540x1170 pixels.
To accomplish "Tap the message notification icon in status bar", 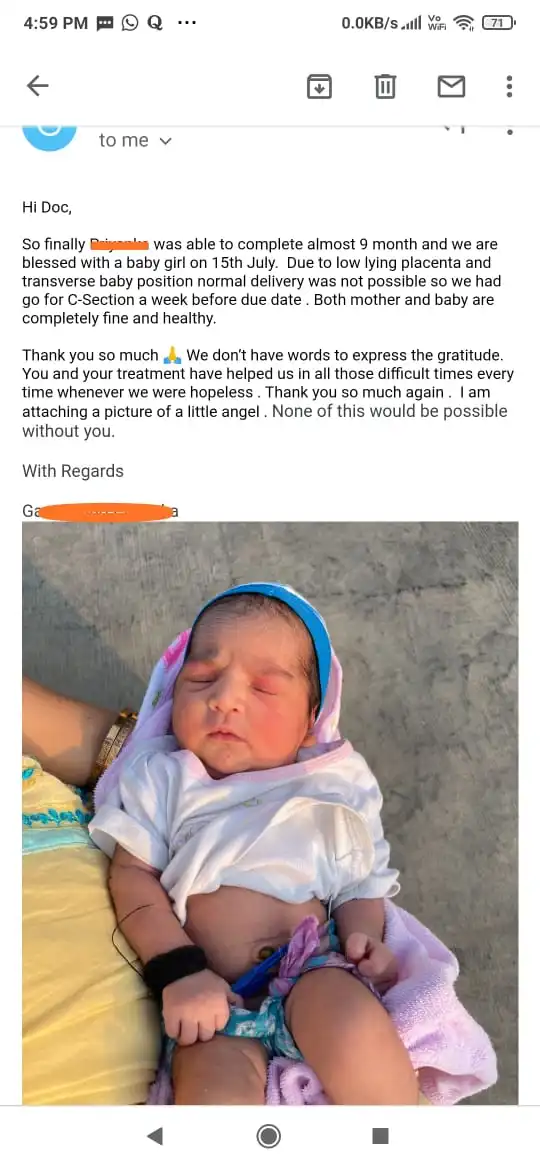I will click(x=105, y=23).
